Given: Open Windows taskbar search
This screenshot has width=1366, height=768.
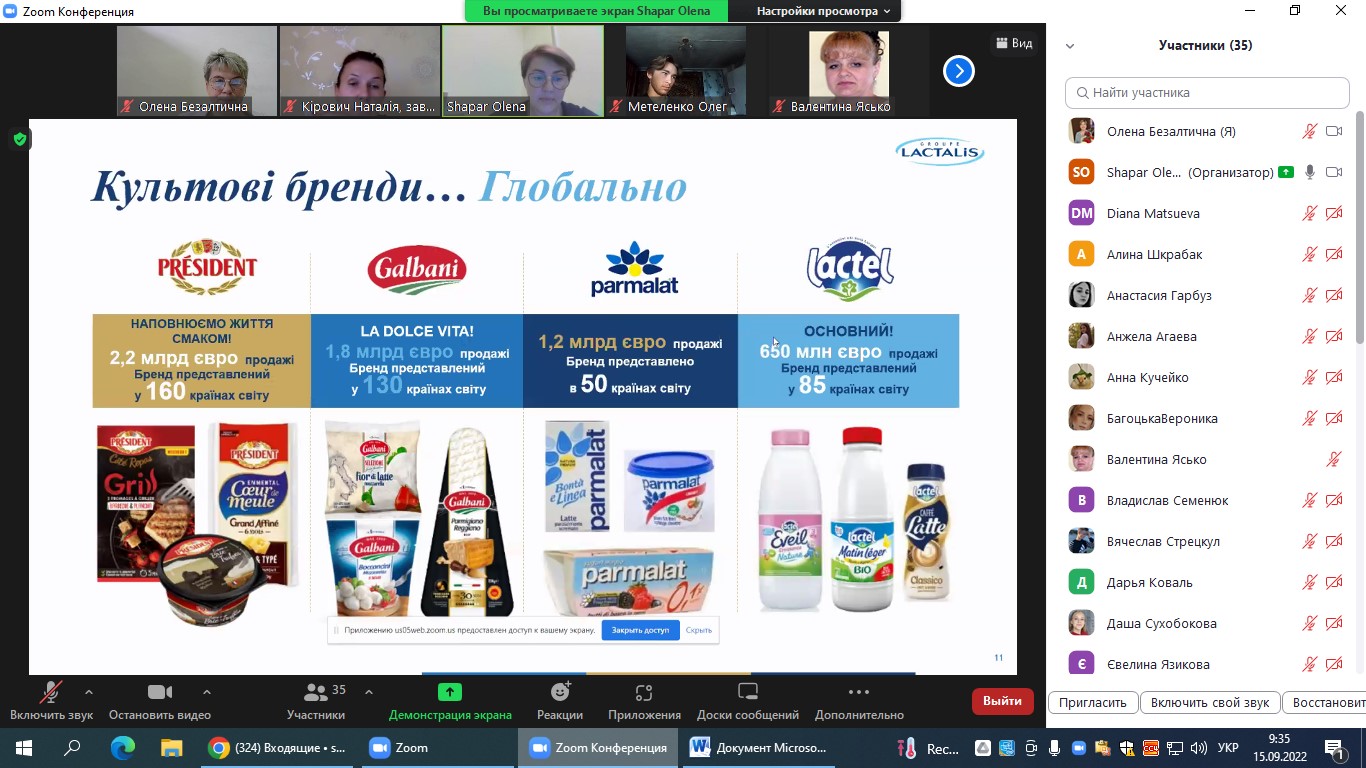Looking at the screenshot, I should (73, 748).
